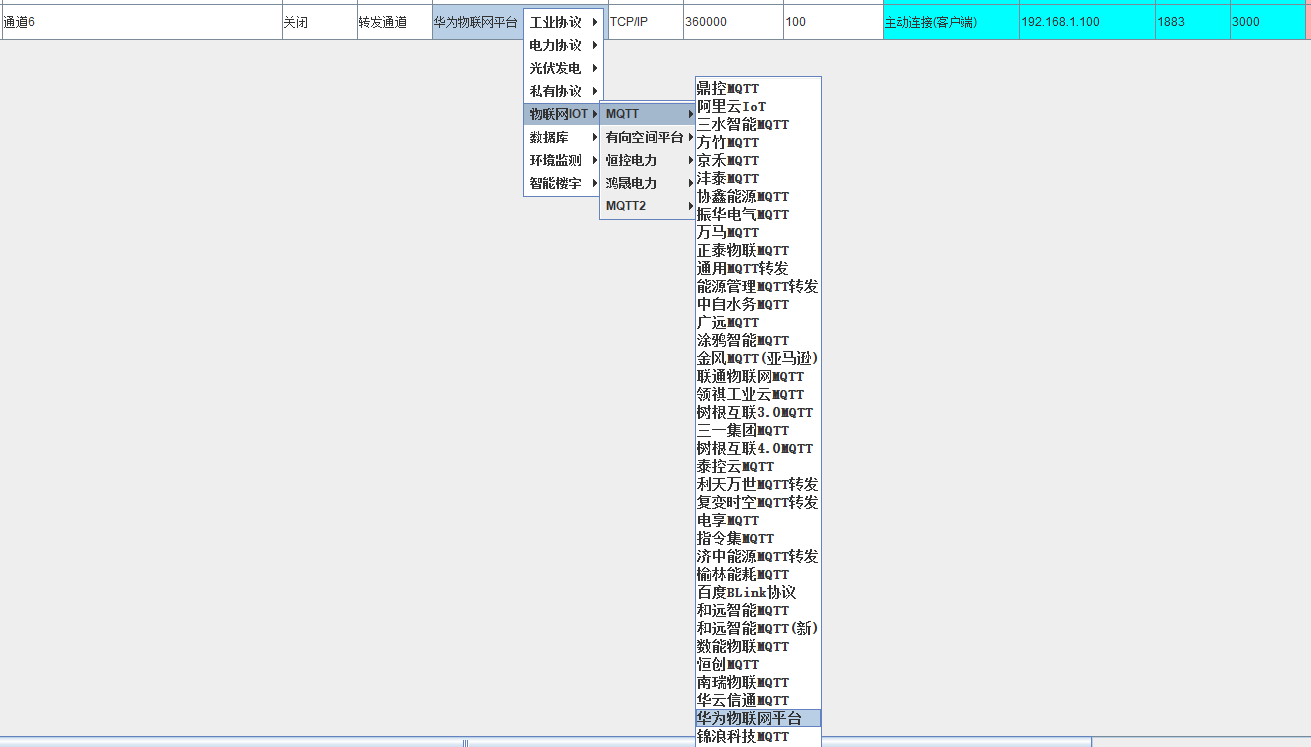This screenshot has width=1311, height=747.
Task: Edit the IP address 192.168.1.100 cell
Action: coord(1086,22)
